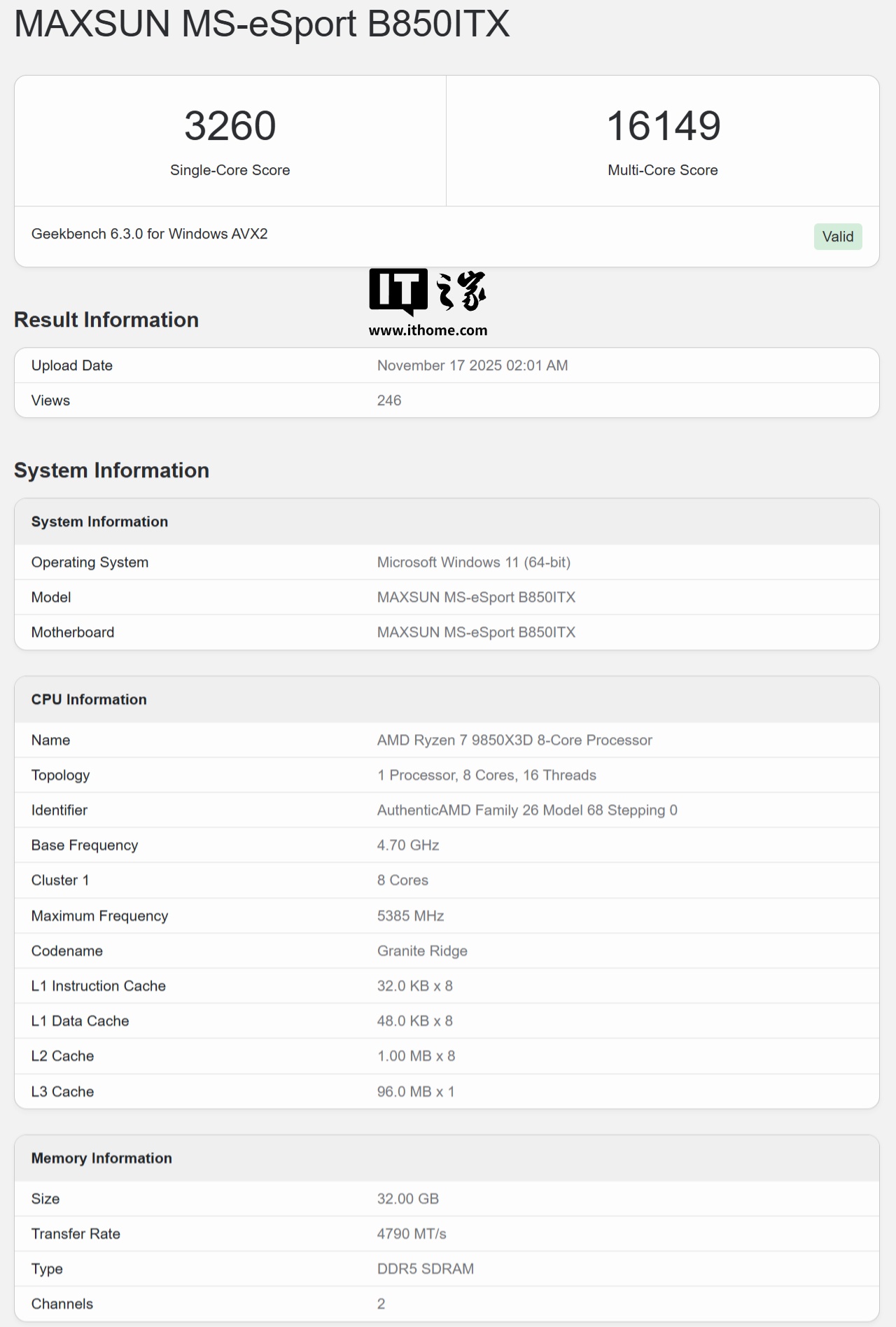Click the Single-Core Score label
This screenshot has height=1327, width=896.
(230, 170)
